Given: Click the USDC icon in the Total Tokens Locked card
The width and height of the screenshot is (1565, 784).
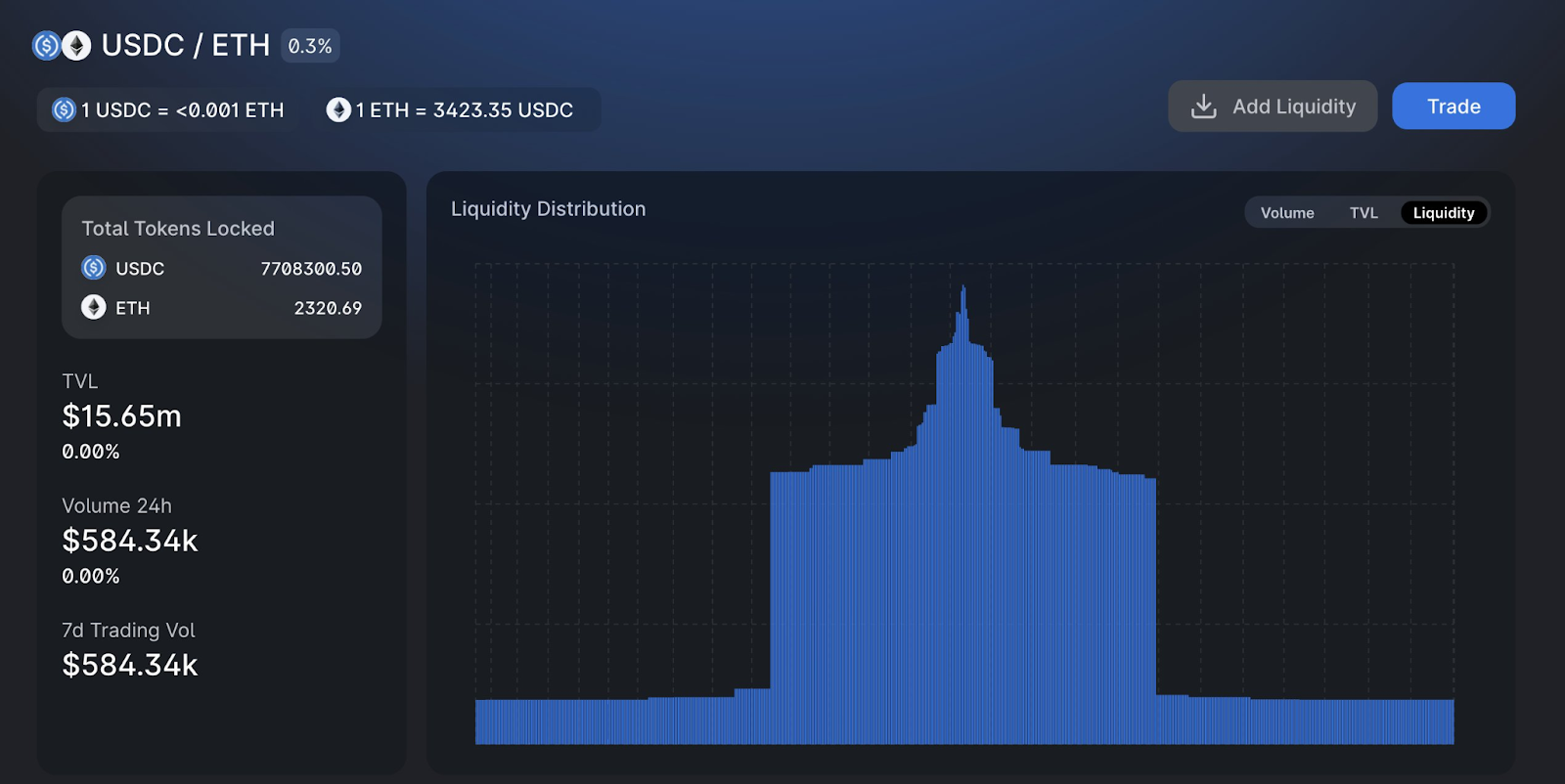Looking at the screenshot, I should (94, 268).
